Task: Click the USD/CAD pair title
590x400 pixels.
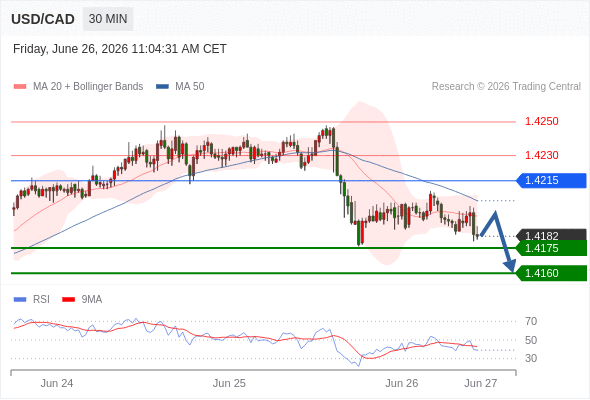Action: tap(43, 19)
